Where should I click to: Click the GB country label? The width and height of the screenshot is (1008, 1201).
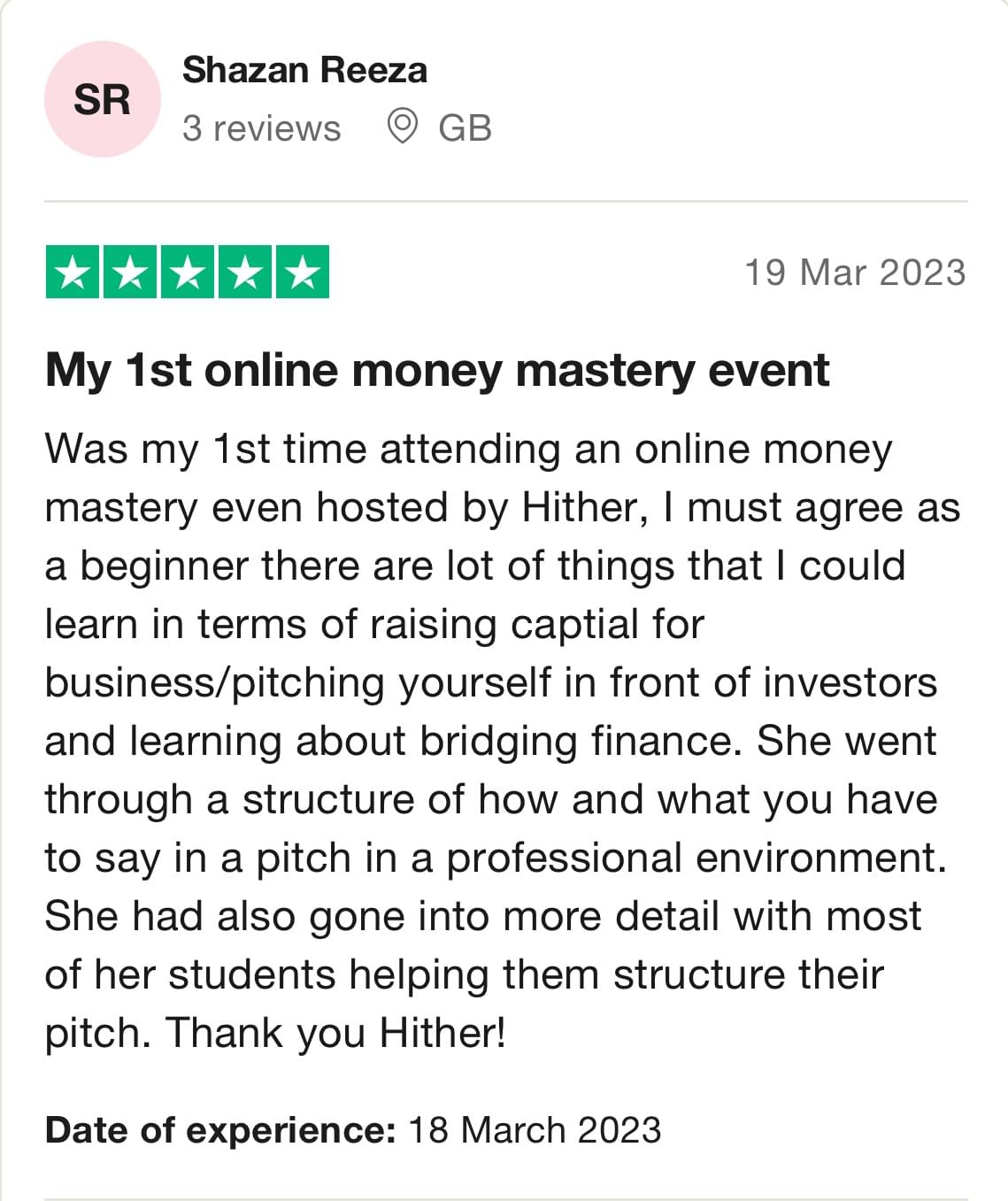[465, 128]
